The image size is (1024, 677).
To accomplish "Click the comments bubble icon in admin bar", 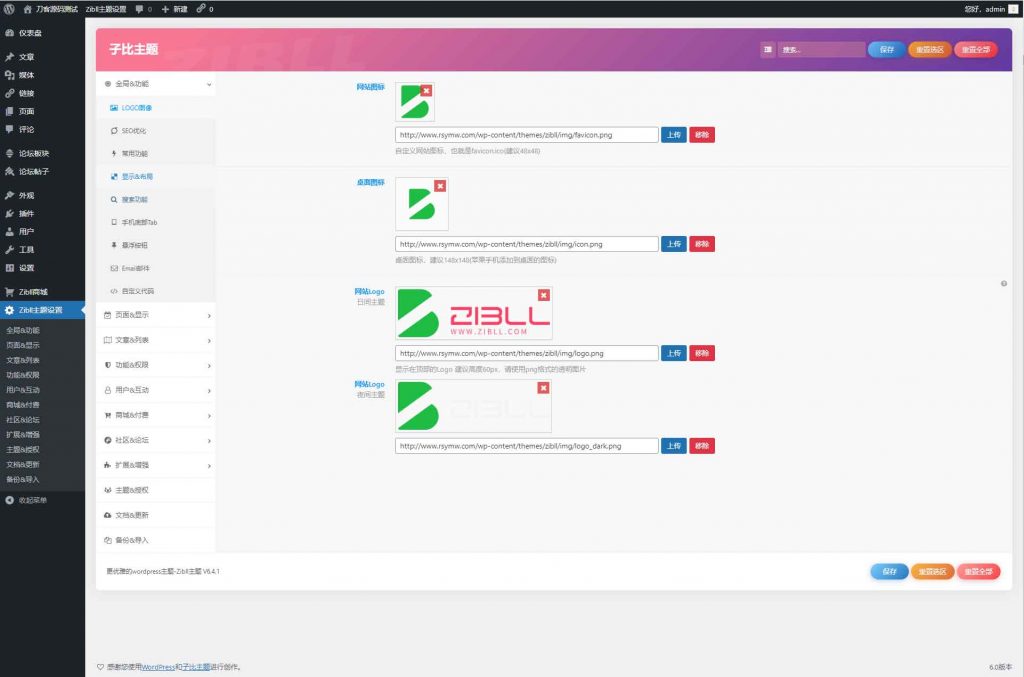I will tap(139, 8).
